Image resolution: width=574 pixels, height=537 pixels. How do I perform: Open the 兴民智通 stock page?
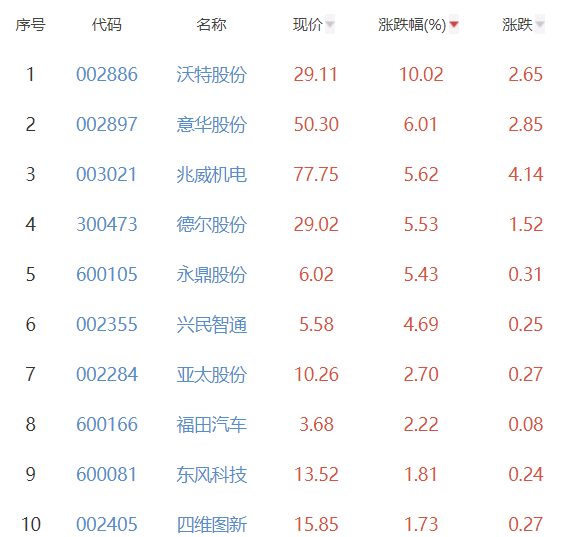coord(212,325)
